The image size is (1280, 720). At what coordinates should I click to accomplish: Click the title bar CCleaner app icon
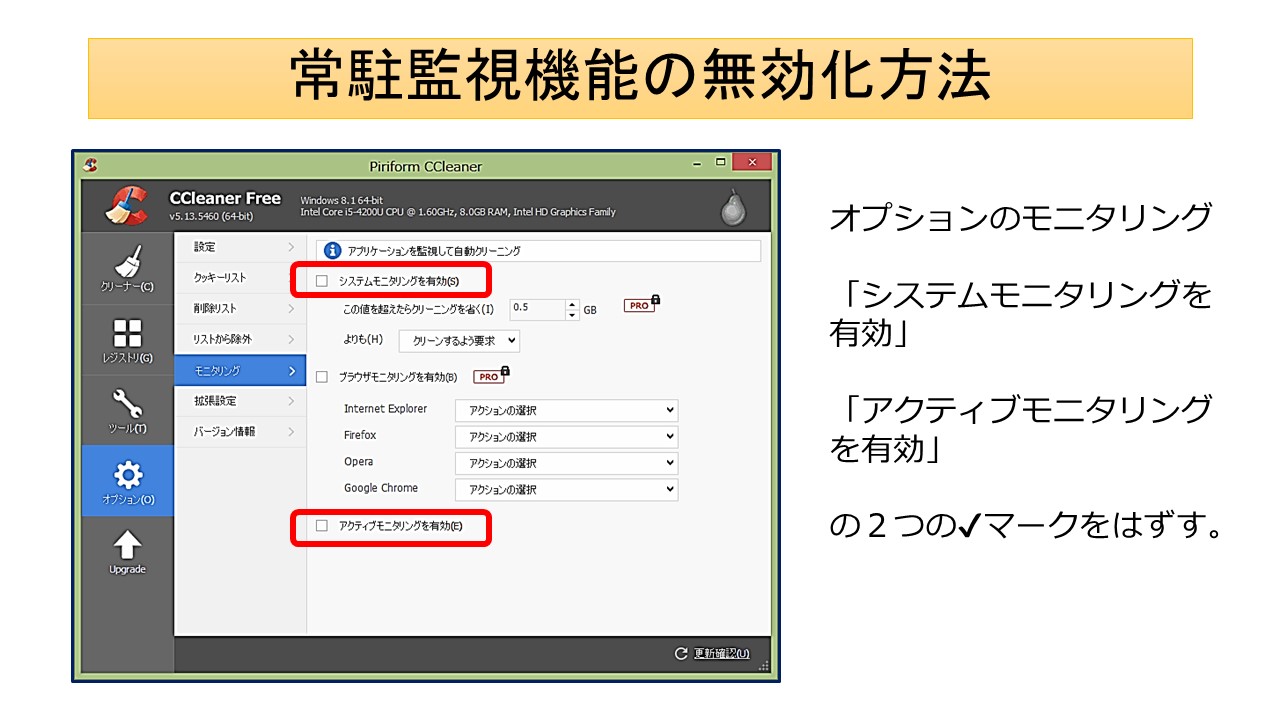tap(91, 166)
